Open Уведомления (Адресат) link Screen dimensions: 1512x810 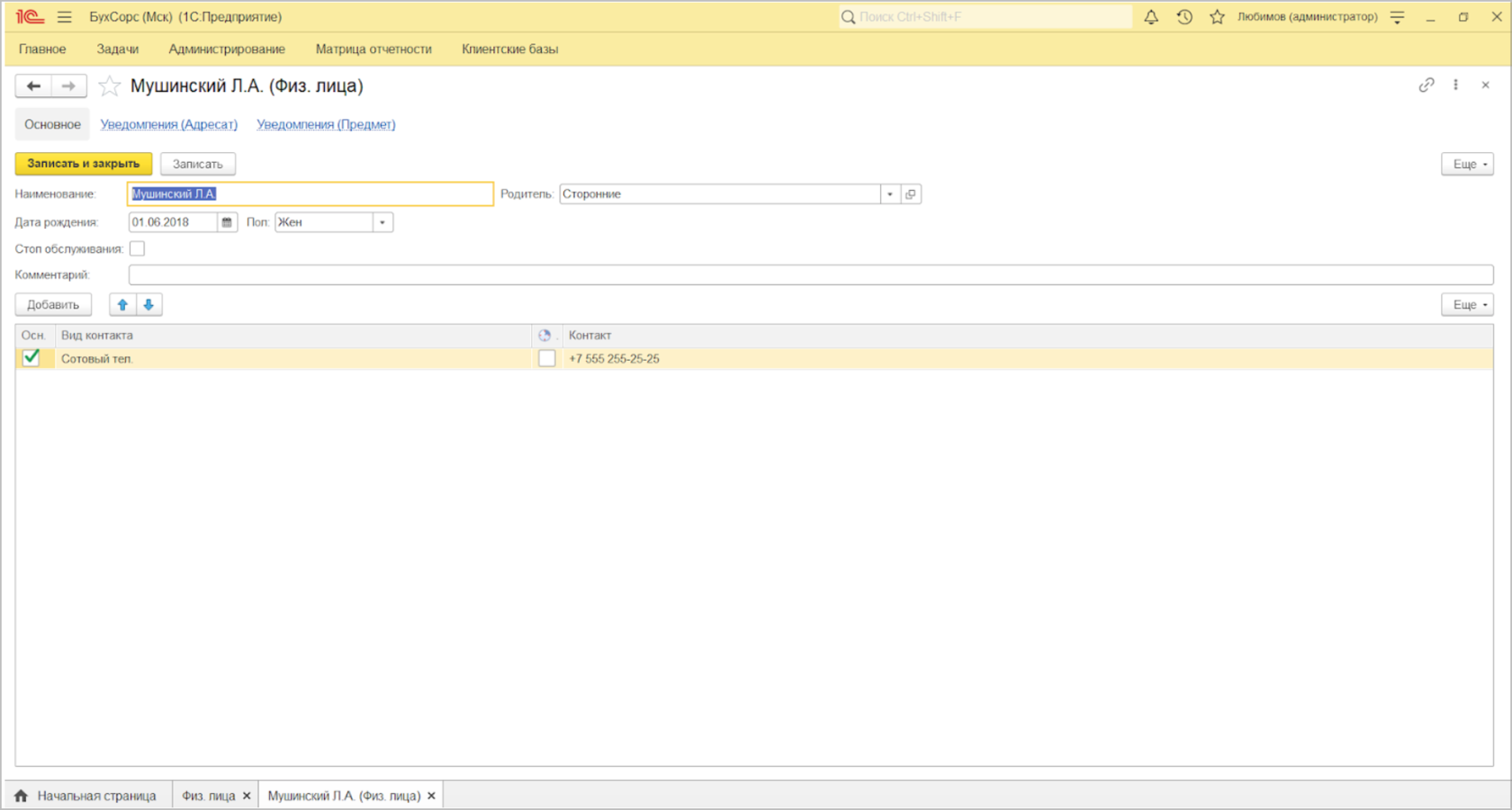[x=169, y=125]
